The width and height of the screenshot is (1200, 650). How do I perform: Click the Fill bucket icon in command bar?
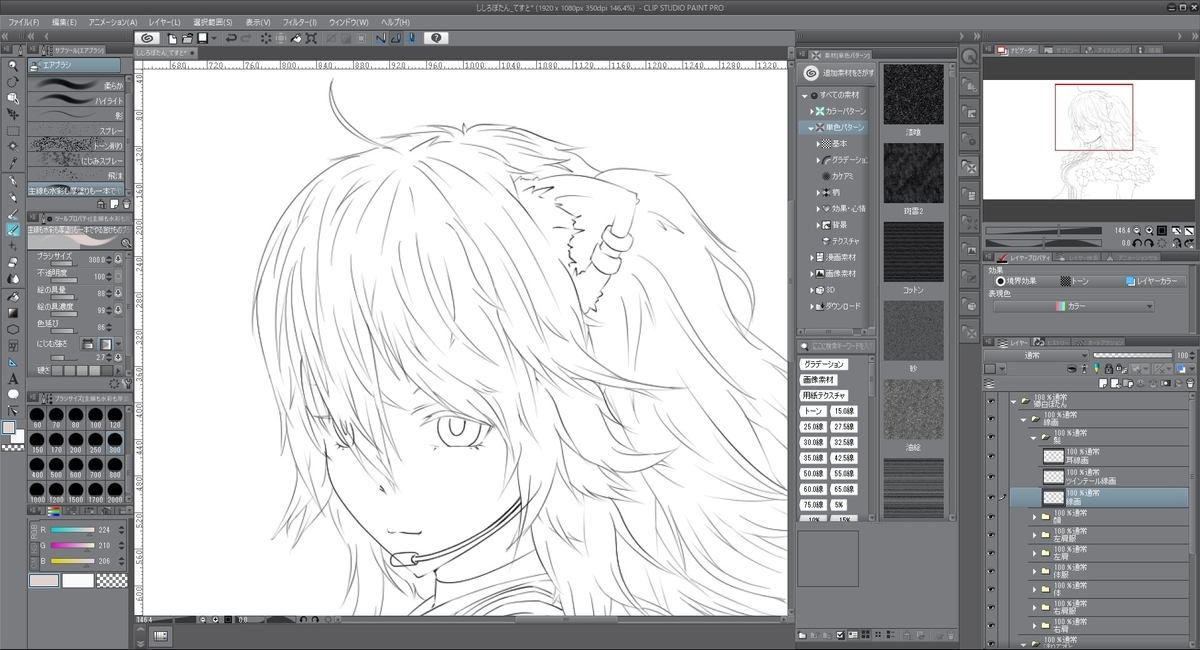[x=297, y=38]
